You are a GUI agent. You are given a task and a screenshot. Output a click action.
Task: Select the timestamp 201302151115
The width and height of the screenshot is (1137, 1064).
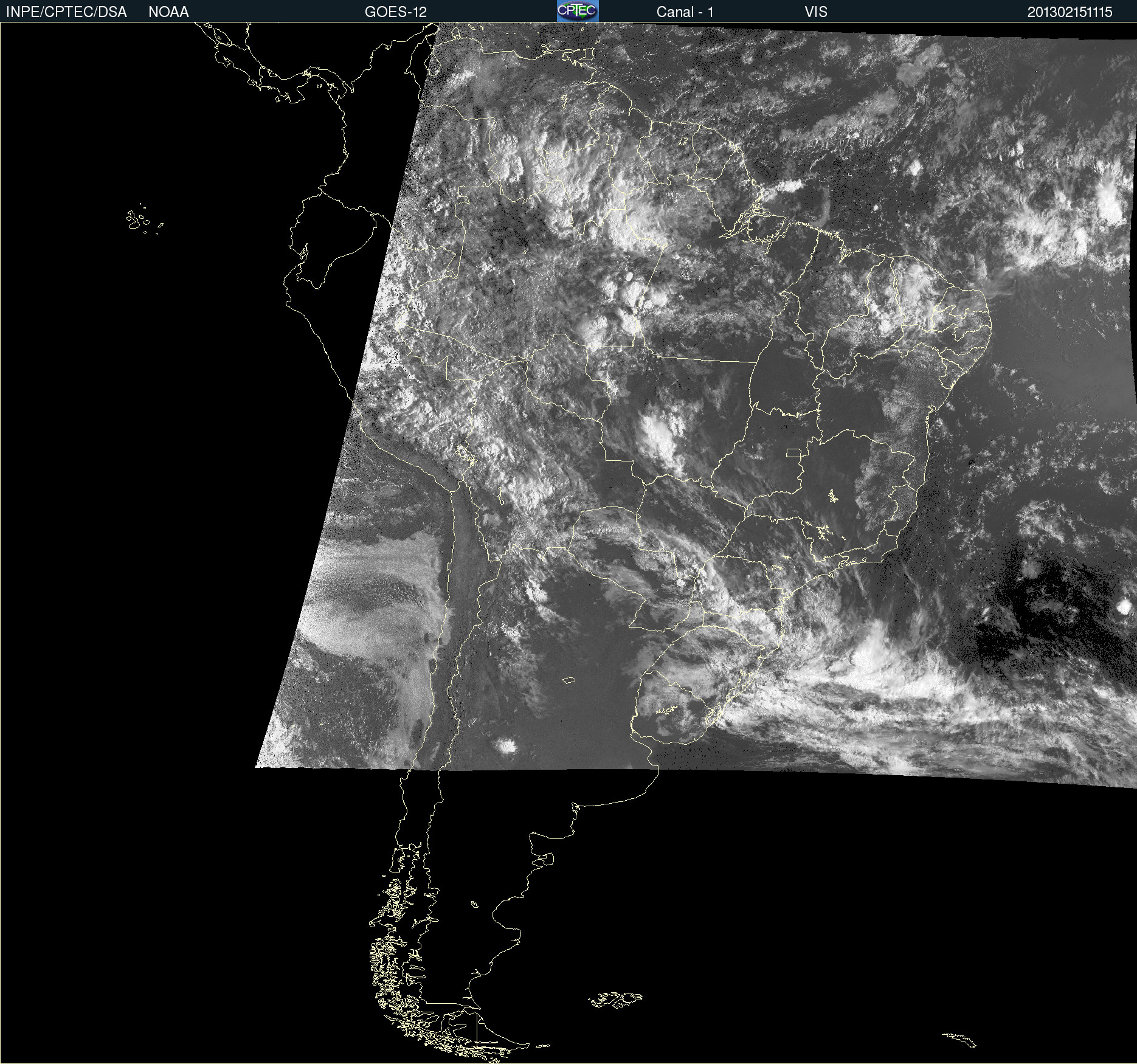pyautogui.click(x=1070, y=12)
